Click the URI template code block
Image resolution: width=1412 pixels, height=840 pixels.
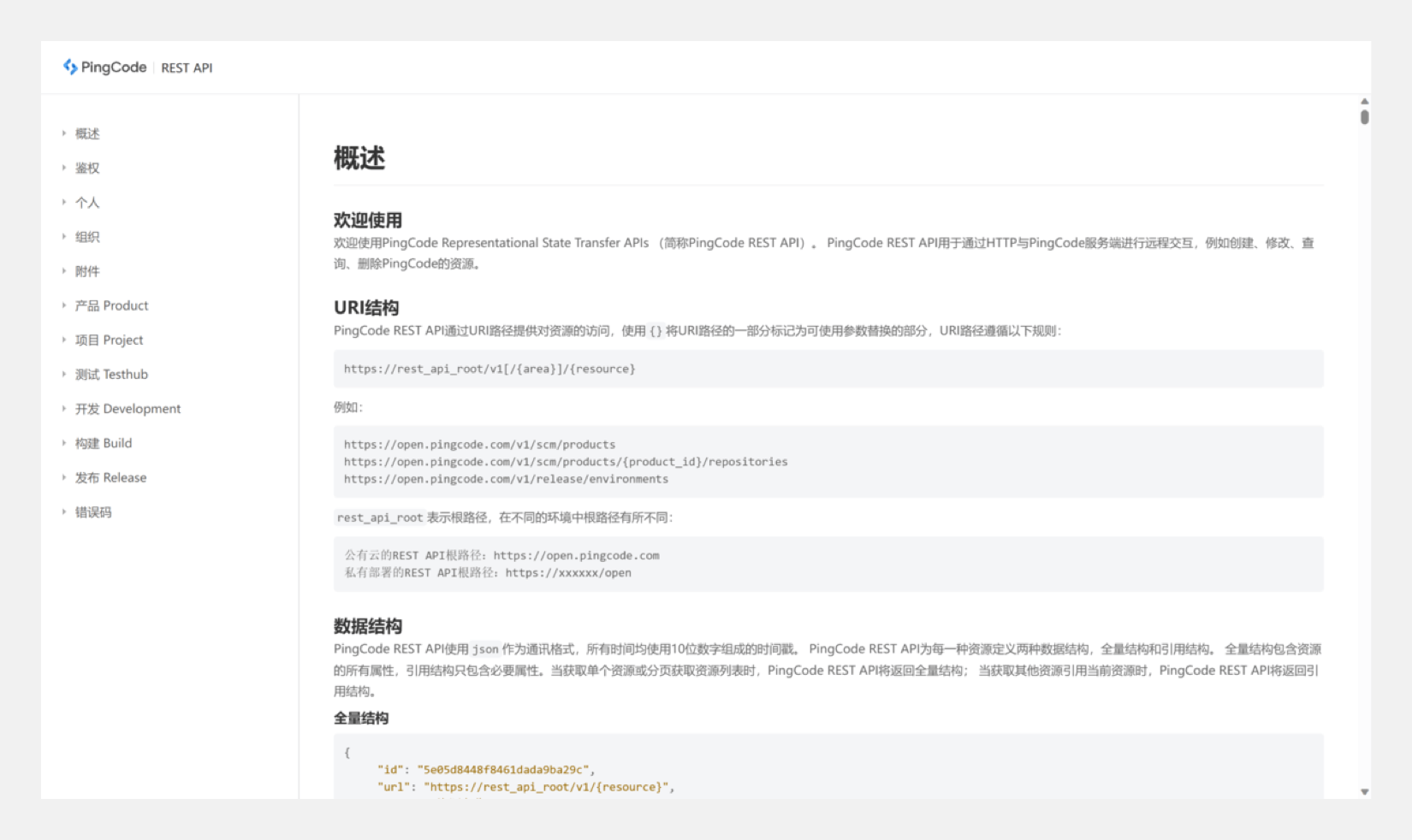click(828, 369)
